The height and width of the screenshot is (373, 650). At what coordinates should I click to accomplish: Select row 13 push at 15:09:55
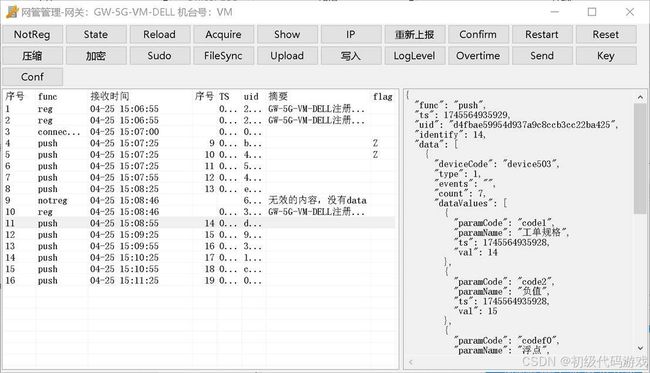tap(199, 246)
